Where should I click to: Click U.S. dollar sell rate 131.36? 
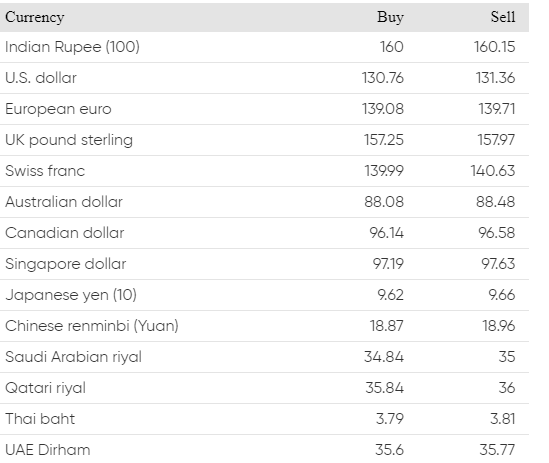[x=495, y=78]
